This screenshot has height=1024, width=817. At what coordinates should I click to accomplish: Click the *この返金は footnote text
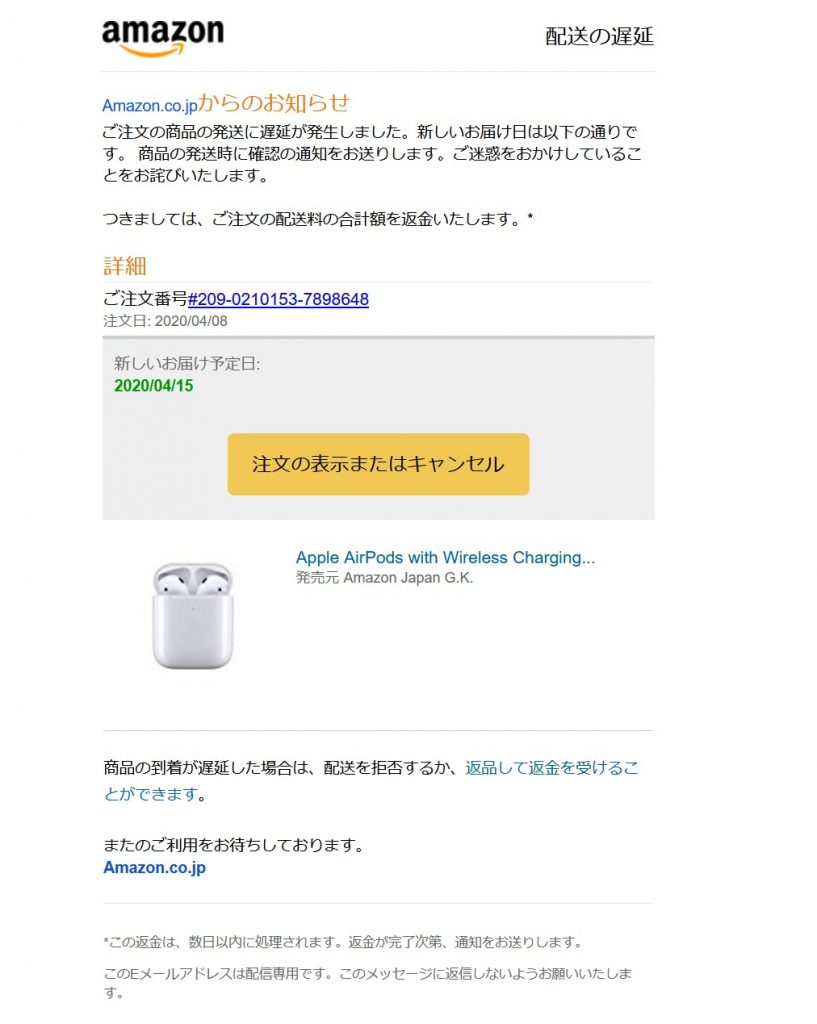click(x=342, y=942)
